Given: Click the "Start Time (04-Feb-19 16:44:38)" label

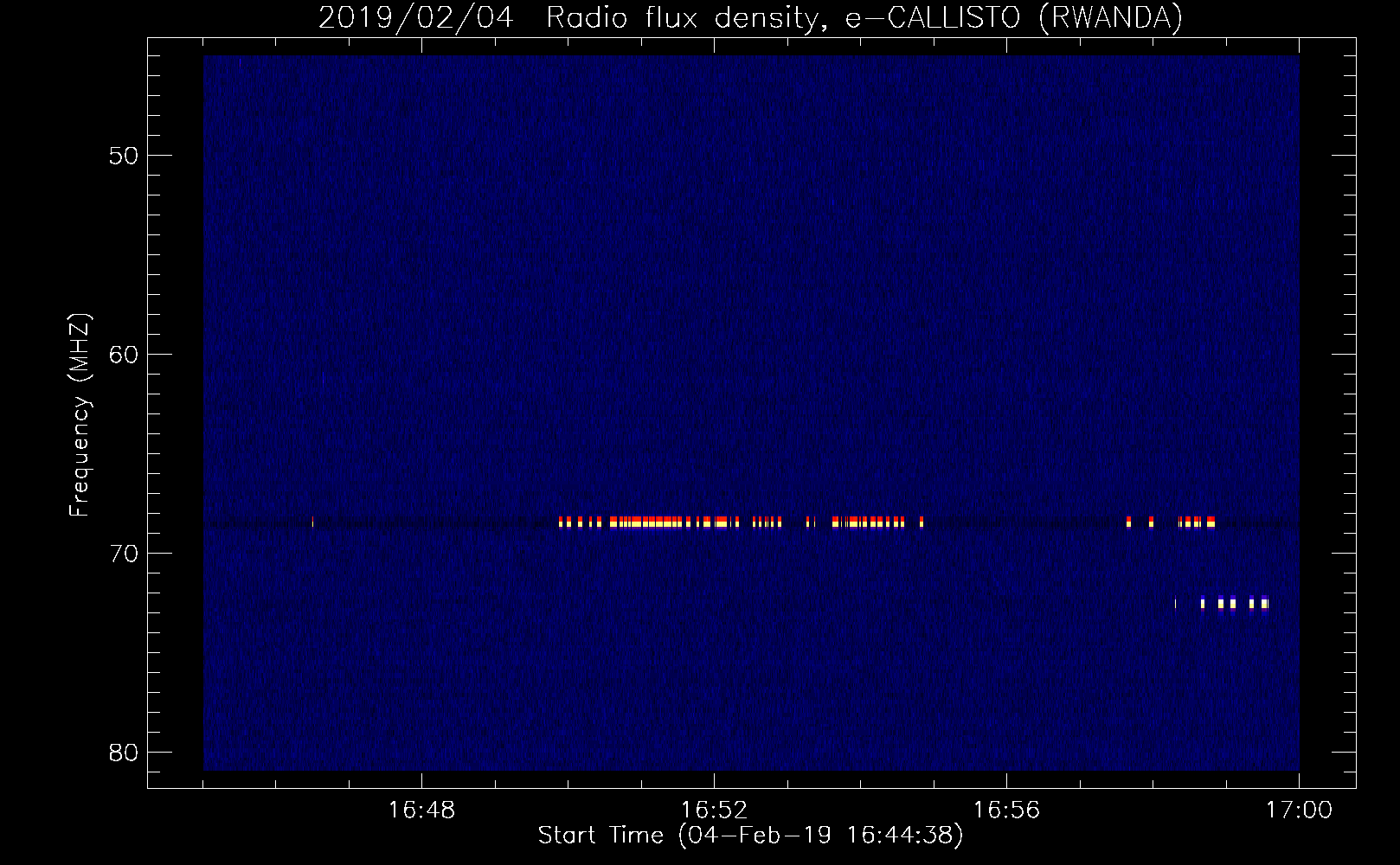Looking at the screenshot, I should click(750, 836).
